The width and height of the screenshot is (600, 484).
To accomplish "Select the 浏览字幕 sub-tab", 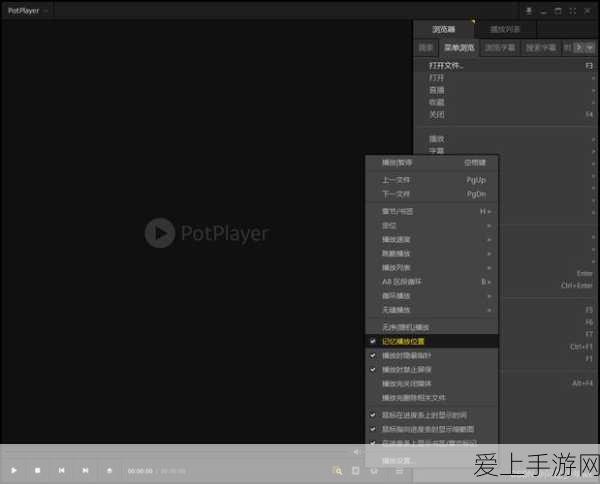I will (500, 47).
